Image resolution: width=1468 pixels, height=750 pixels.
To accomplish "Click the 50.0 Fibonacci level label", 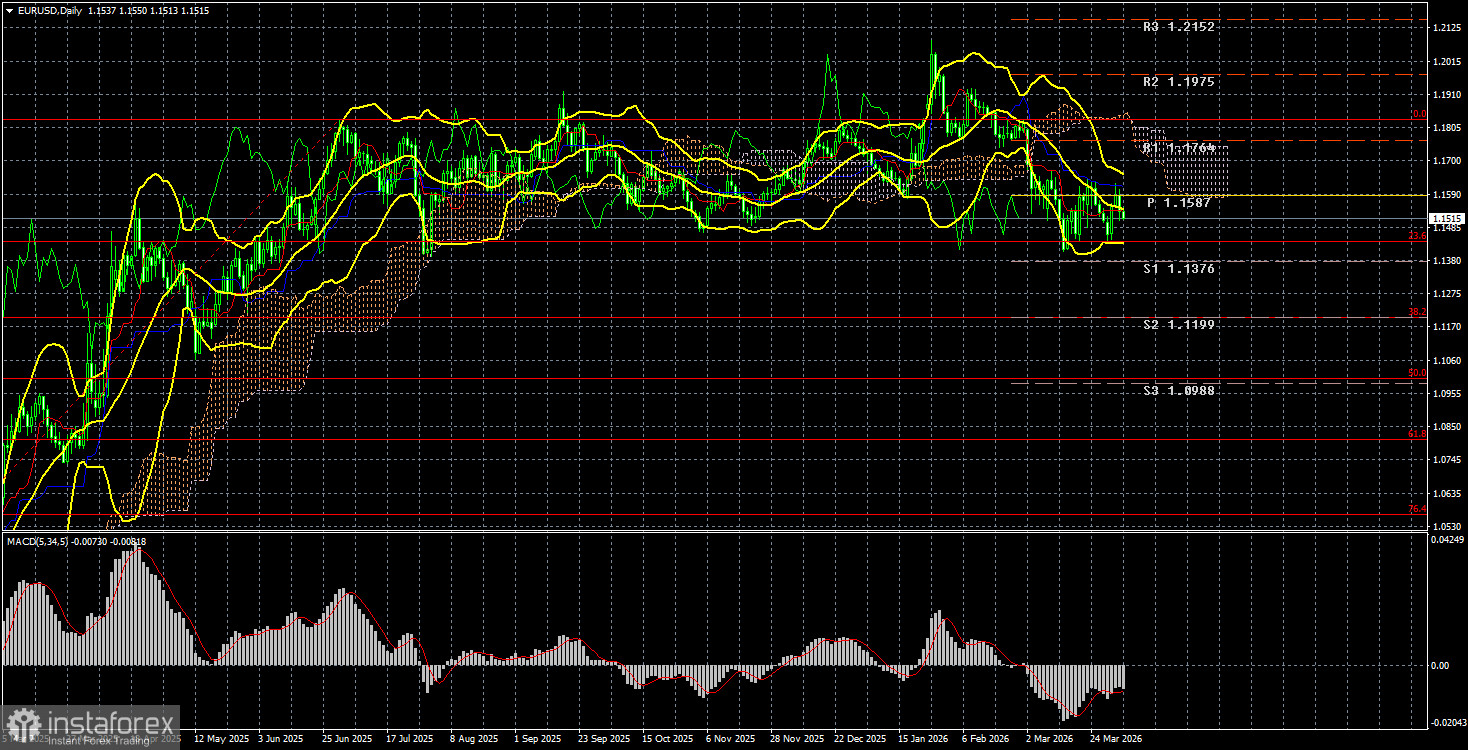I will coord(1417,373).
